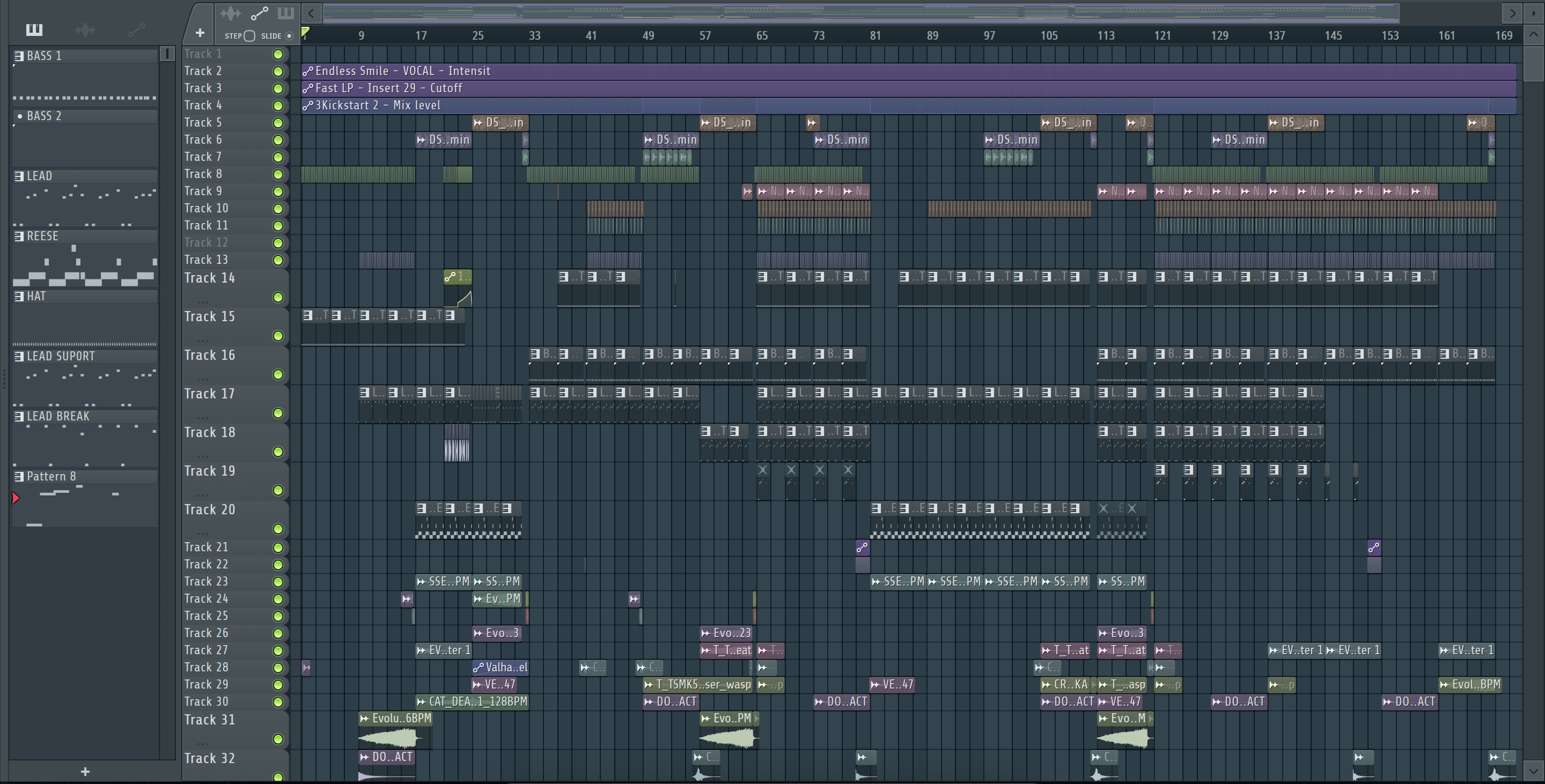Mute Track 17 with its green LED

click(x=278, y=413)
